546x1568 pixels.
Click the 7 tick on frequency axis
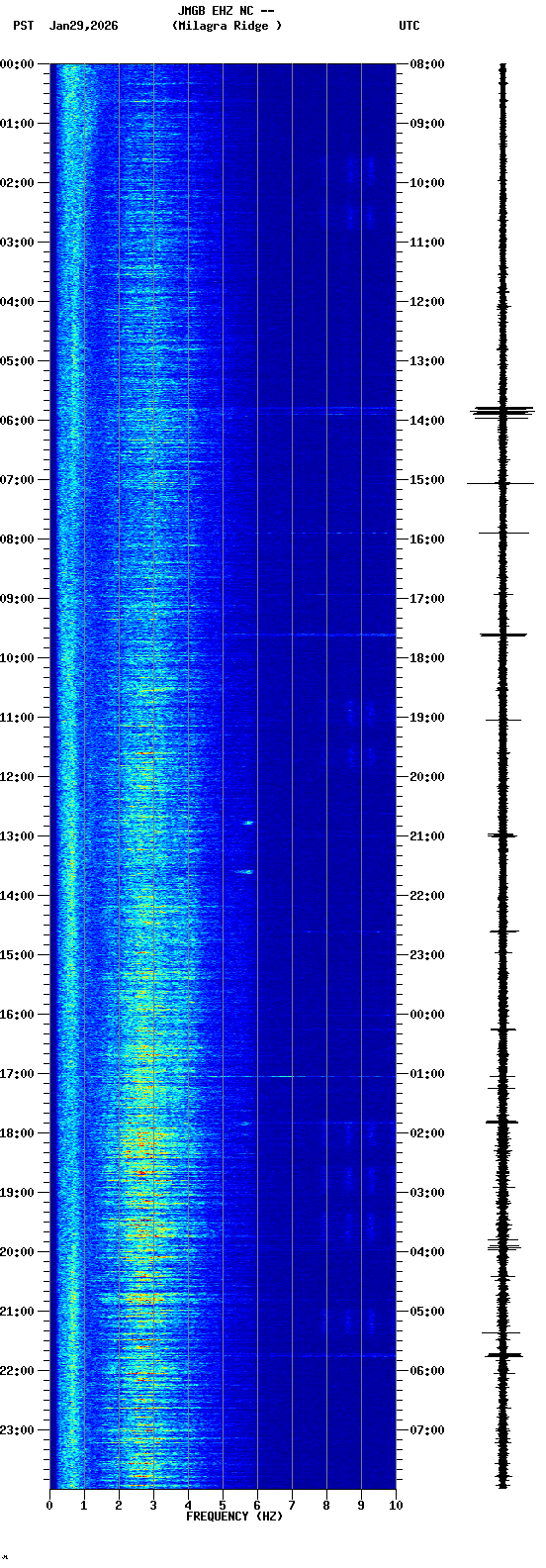tap(292, 1506)
